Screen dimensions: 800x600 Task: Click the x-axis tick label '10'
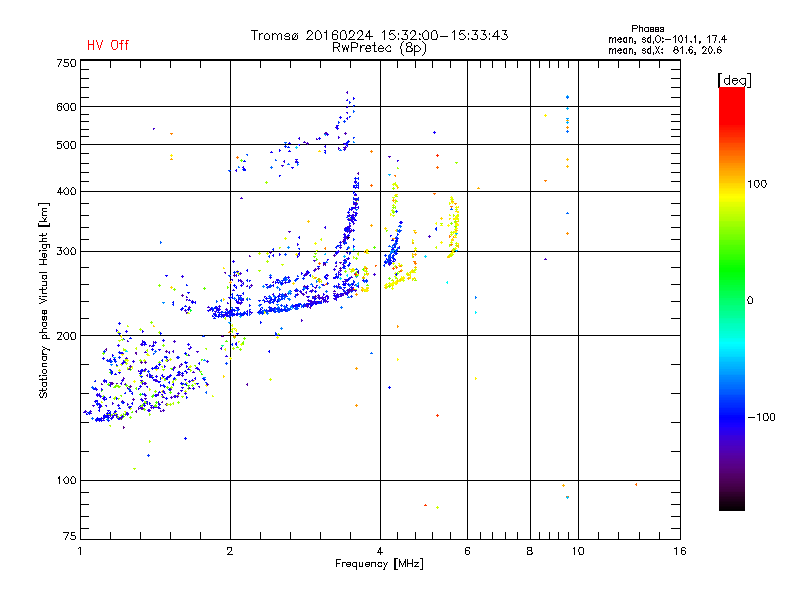click(578, 551)
